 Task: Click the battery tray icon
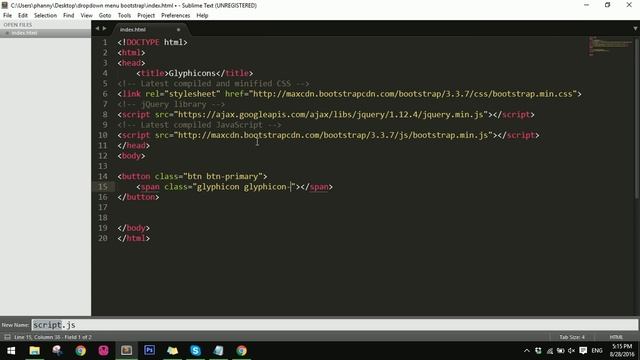(560, 351)
